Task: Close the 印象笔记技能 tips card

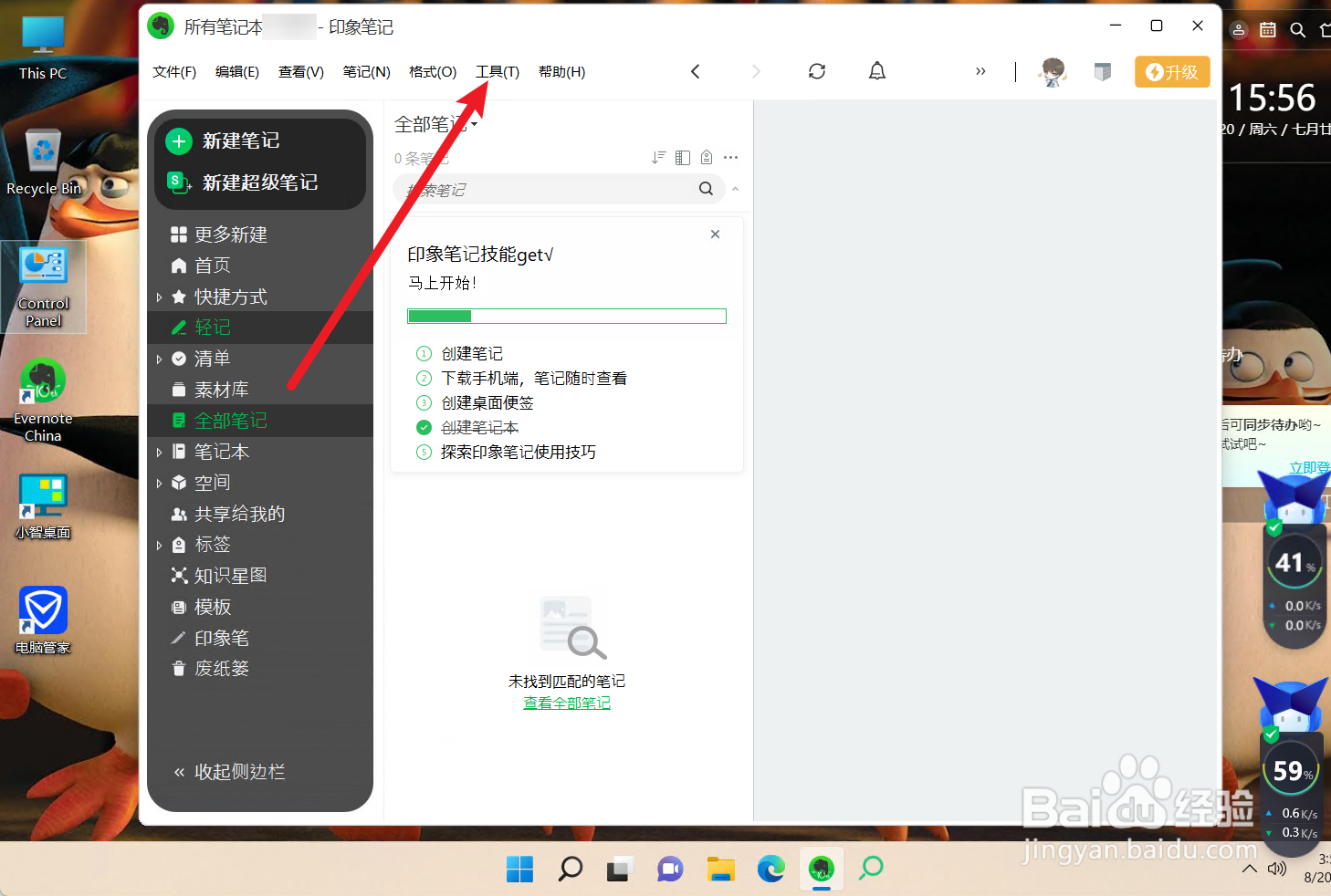Action: [x=715, y=234]
